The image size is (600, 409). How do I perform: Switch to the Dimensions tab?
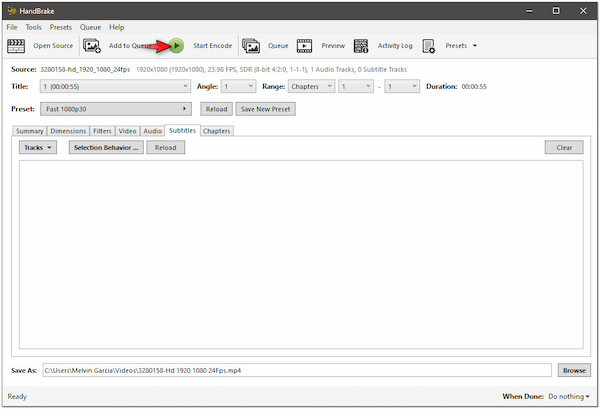68,131
